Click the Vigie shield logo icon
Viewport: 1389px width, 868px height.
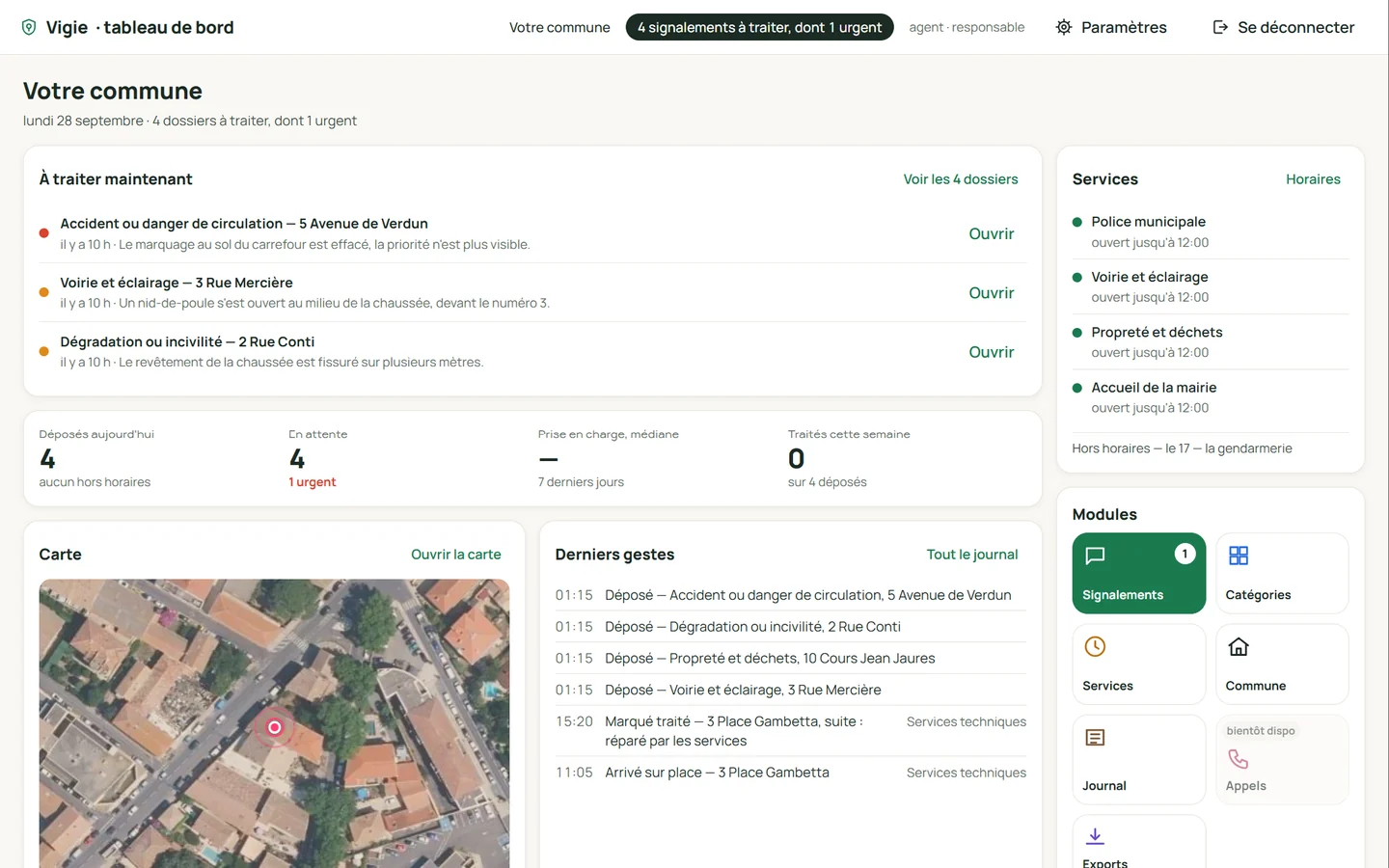[29, 27]
